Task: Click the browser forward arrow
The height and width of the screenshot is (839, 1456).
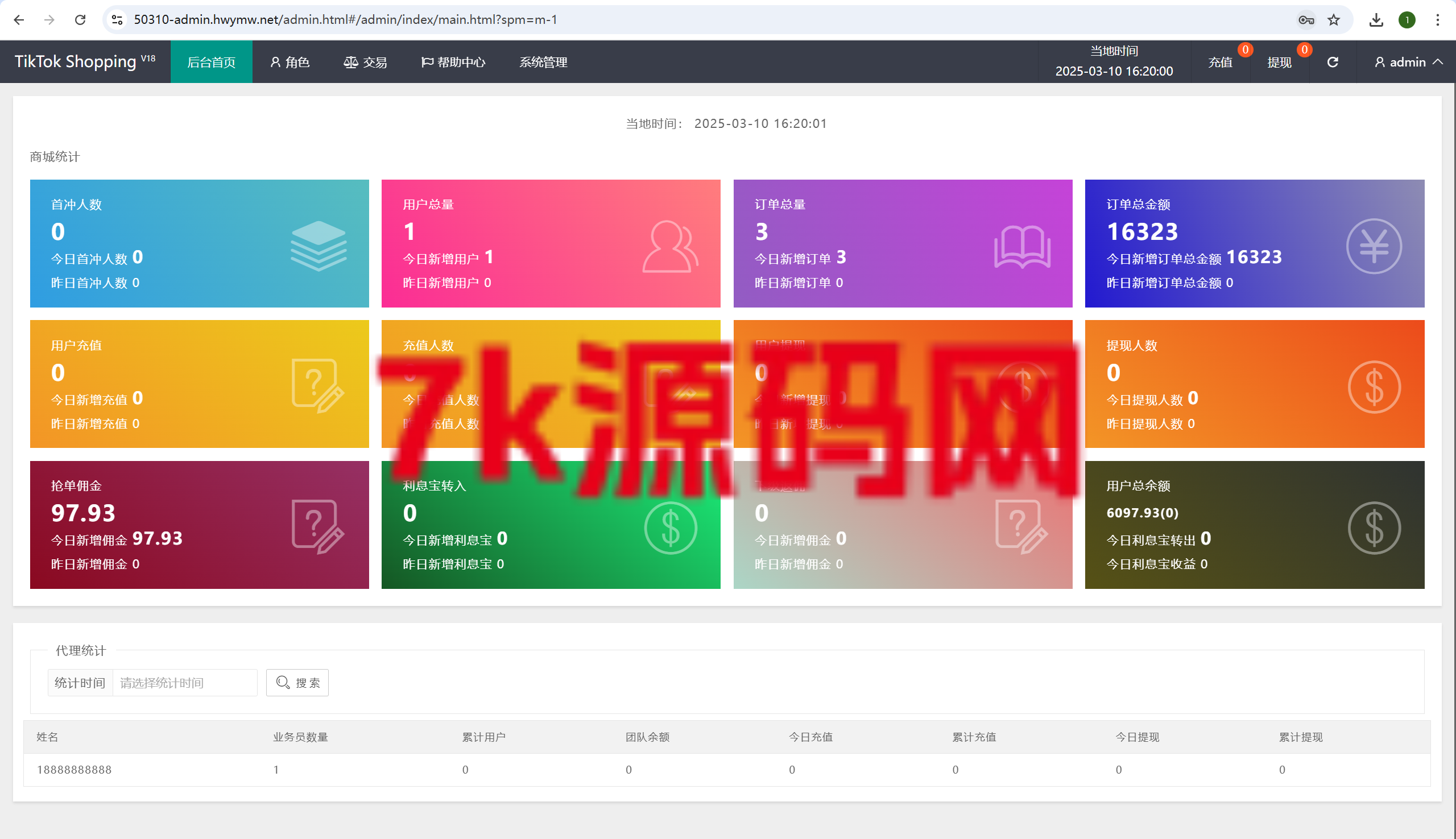Action: pyautogui.click(x=49, y=20)
